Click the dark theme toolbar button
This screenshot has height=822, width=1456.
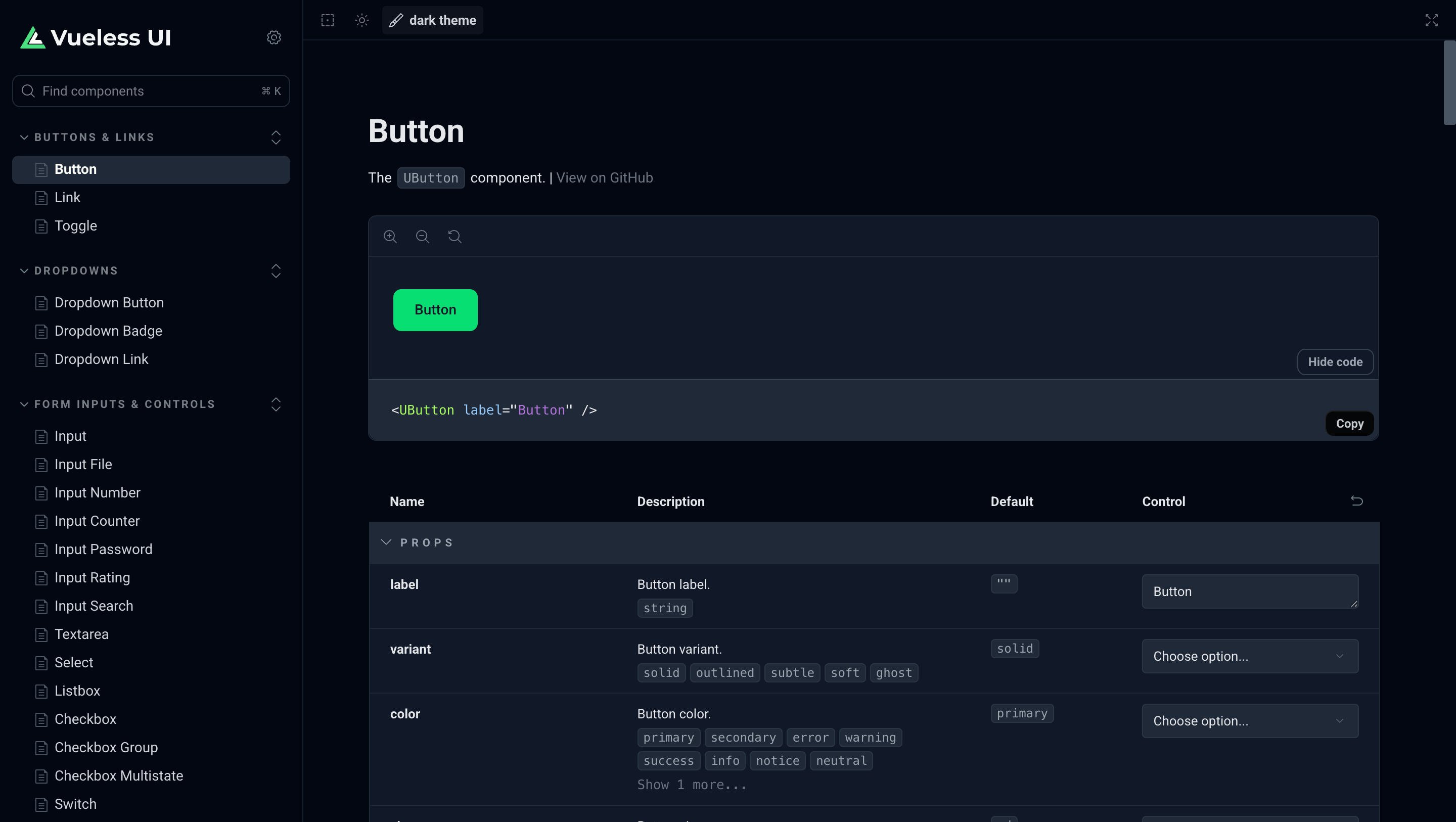[433, 20]
